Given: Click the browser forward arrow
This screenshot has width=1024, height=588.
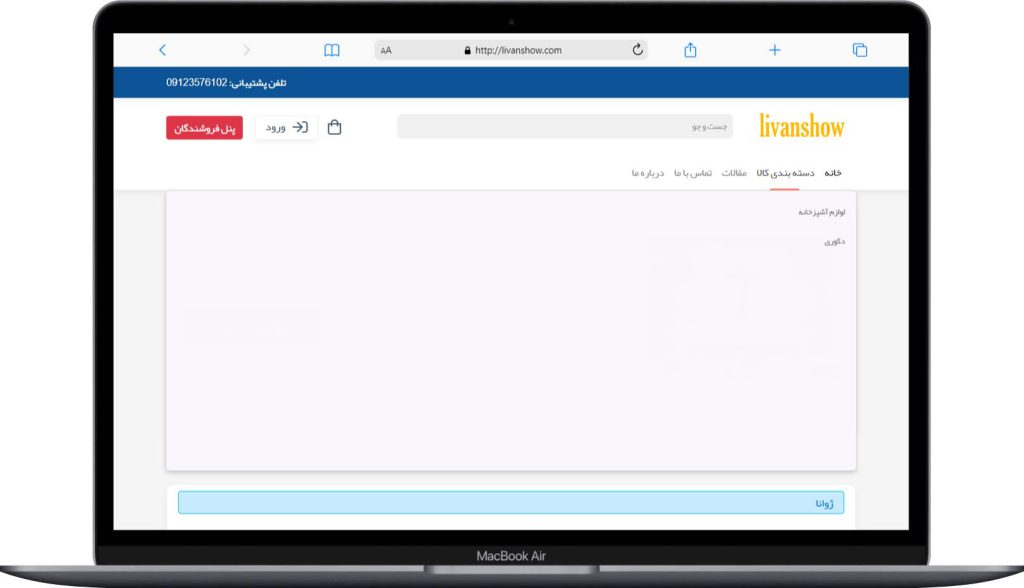Looking at the screenshot, I should [246, 50].
